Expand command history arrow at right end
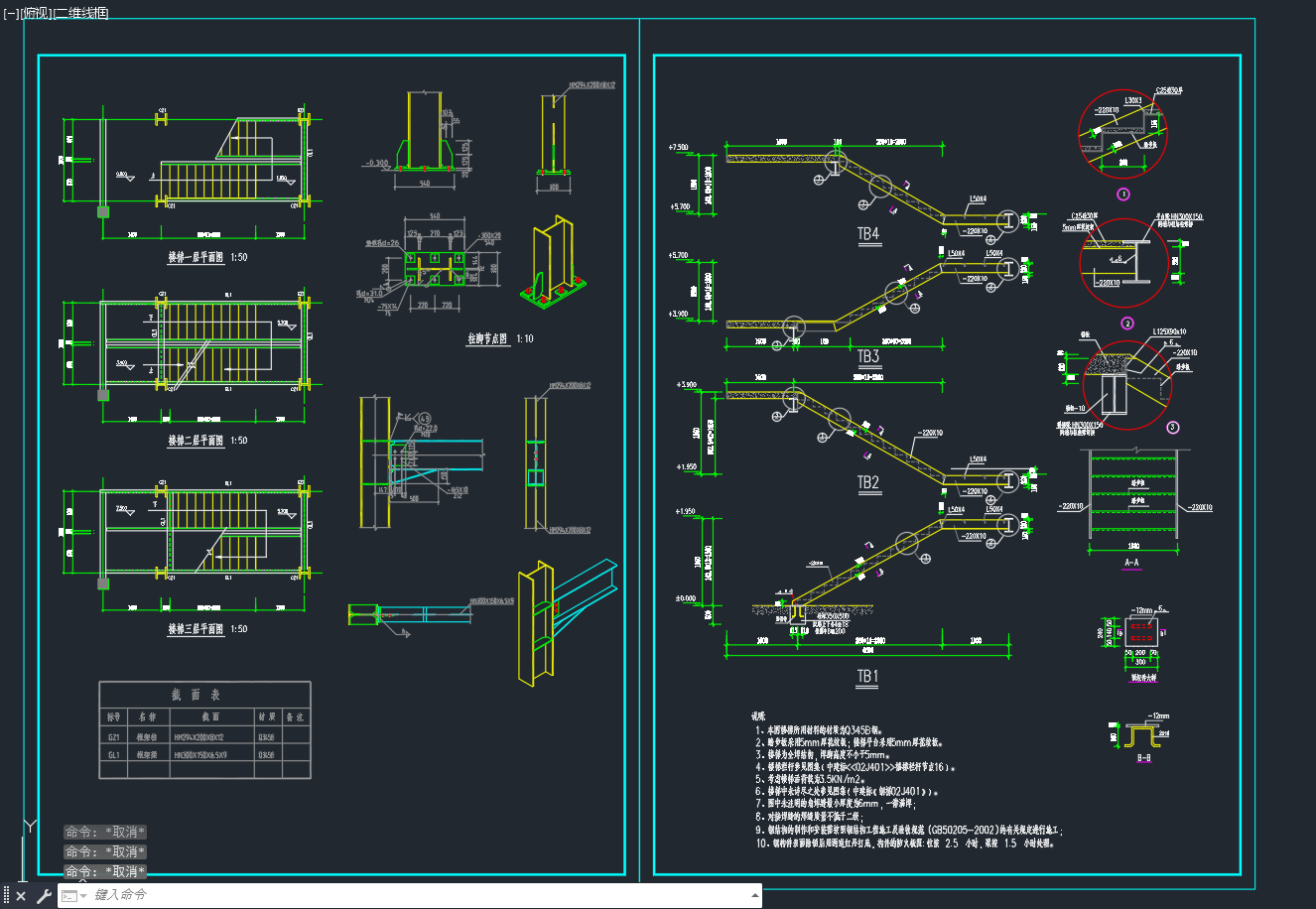Viewport: 1316px width, 909px height. [x=755, y=896]
